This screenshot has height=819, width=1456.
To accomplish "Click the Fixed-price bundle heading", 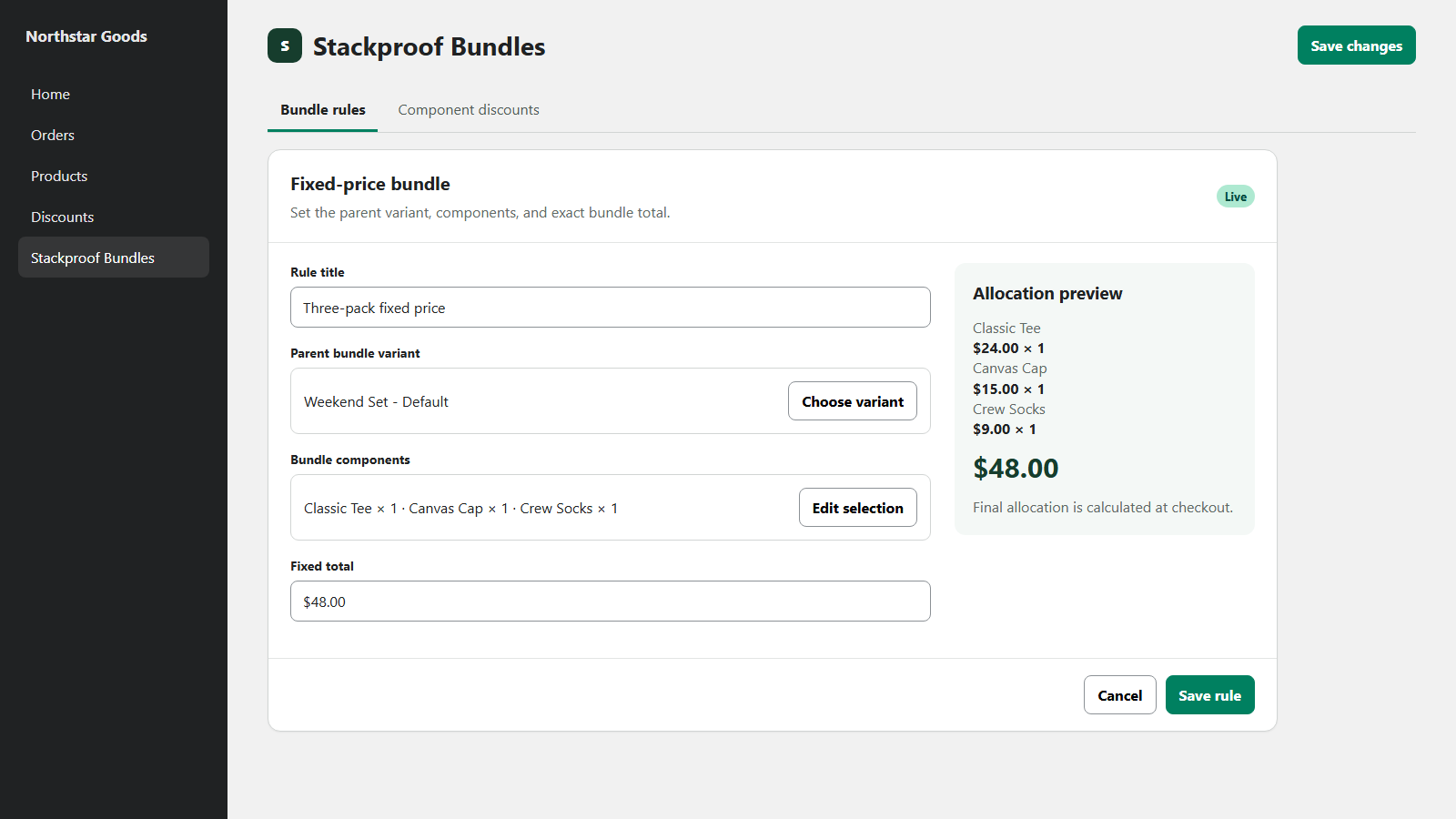I will pos(370,184).
